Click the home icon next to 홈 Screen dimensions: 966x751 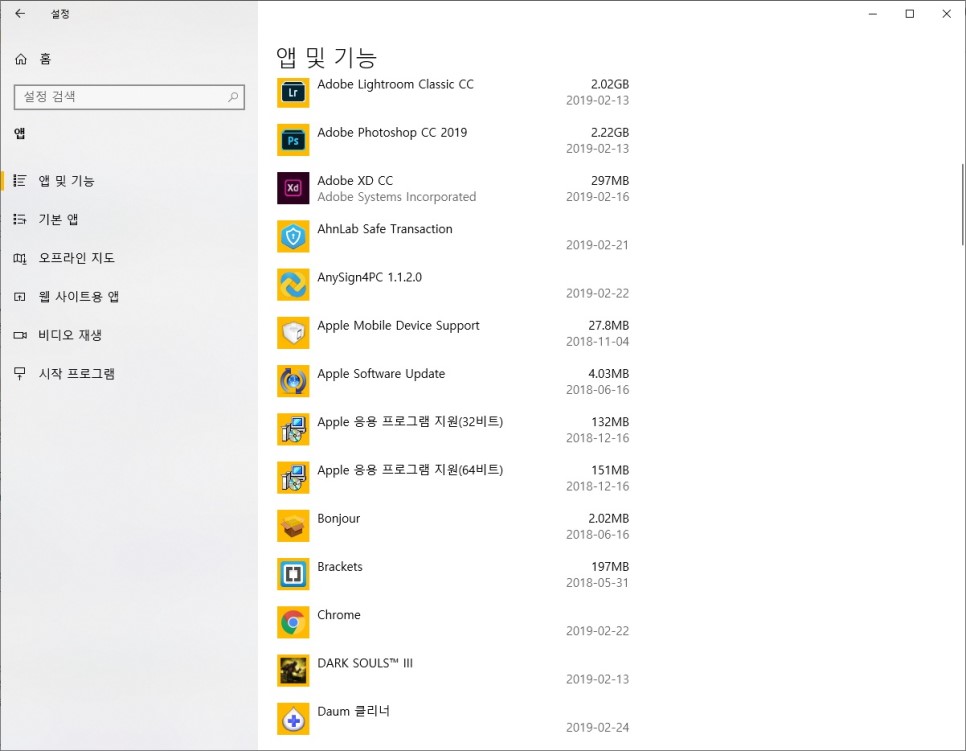click(x=20, y=59)
